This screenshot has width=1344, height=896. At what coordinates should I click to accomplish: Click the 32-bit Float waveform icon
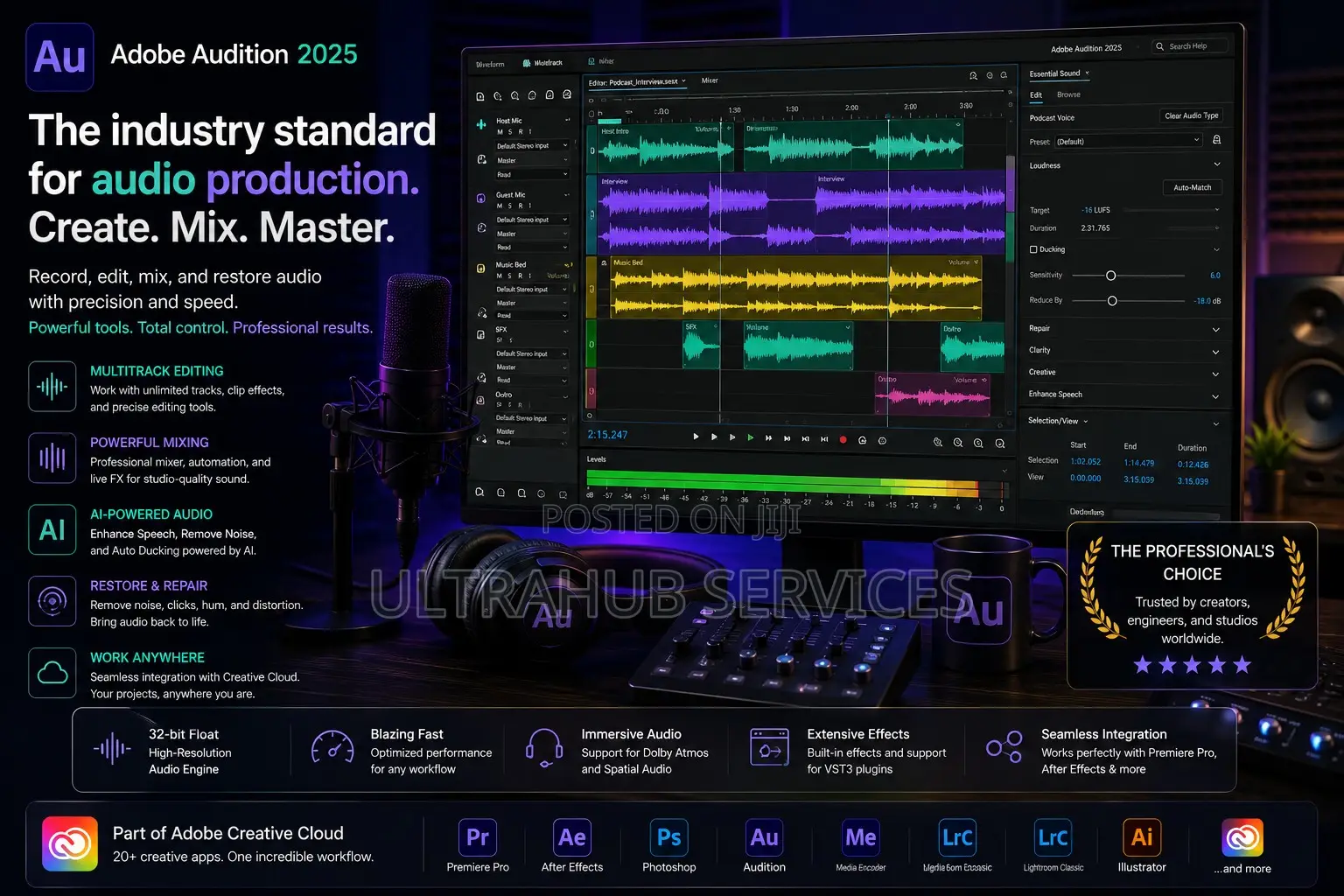click(113, 749)
